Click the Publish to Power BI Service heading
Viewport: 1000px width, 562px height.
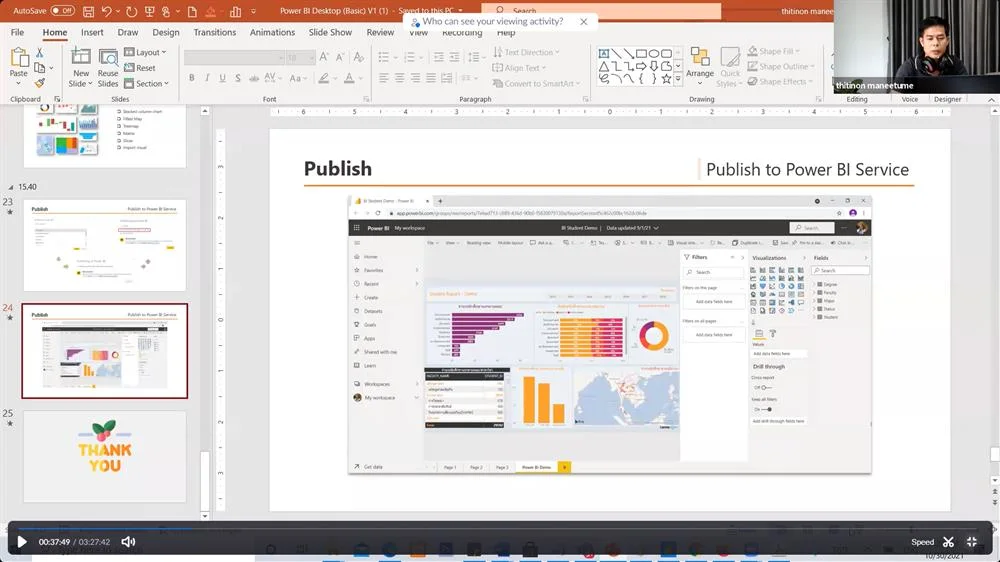807,170
